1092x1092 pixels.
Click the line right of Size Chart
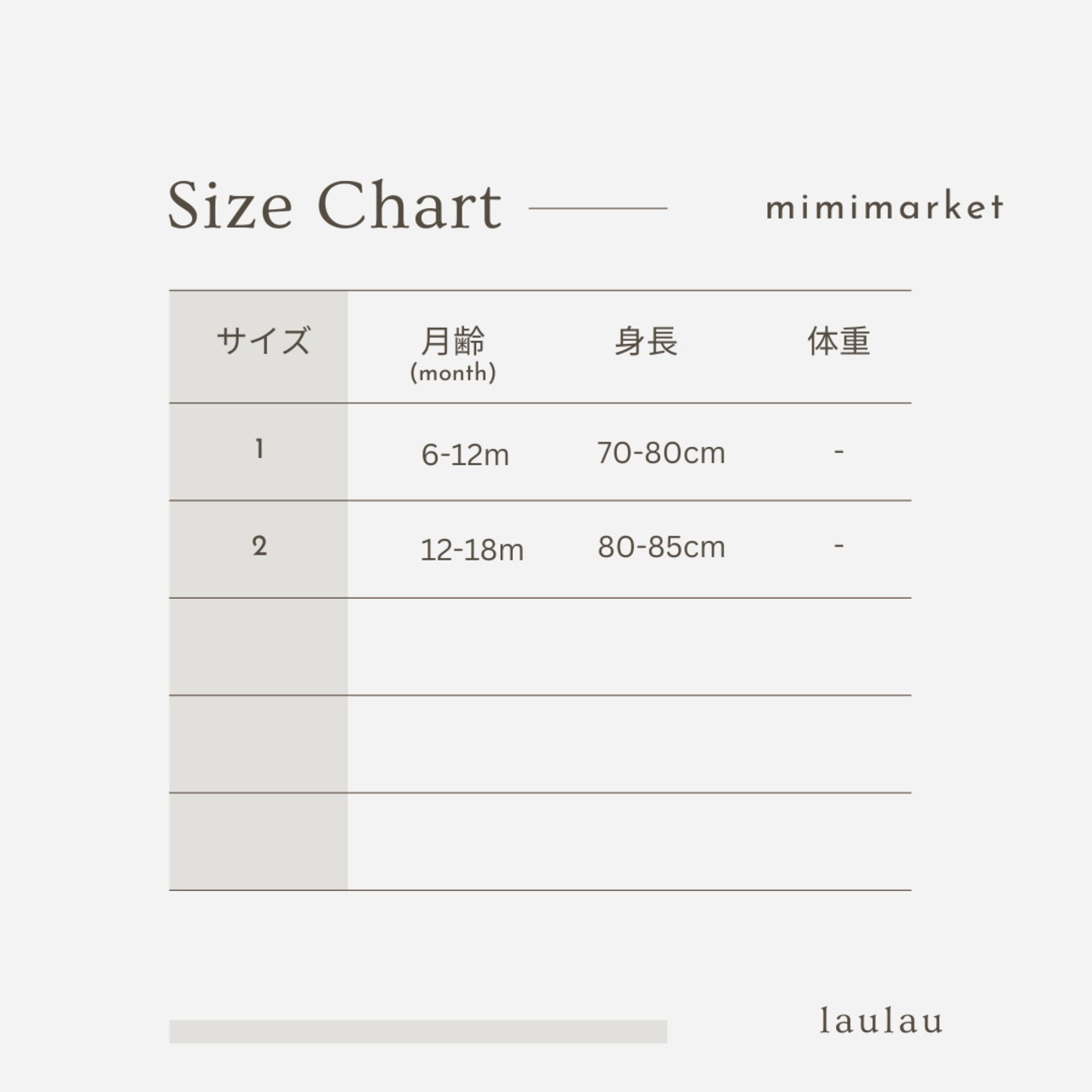pos(598,207)
